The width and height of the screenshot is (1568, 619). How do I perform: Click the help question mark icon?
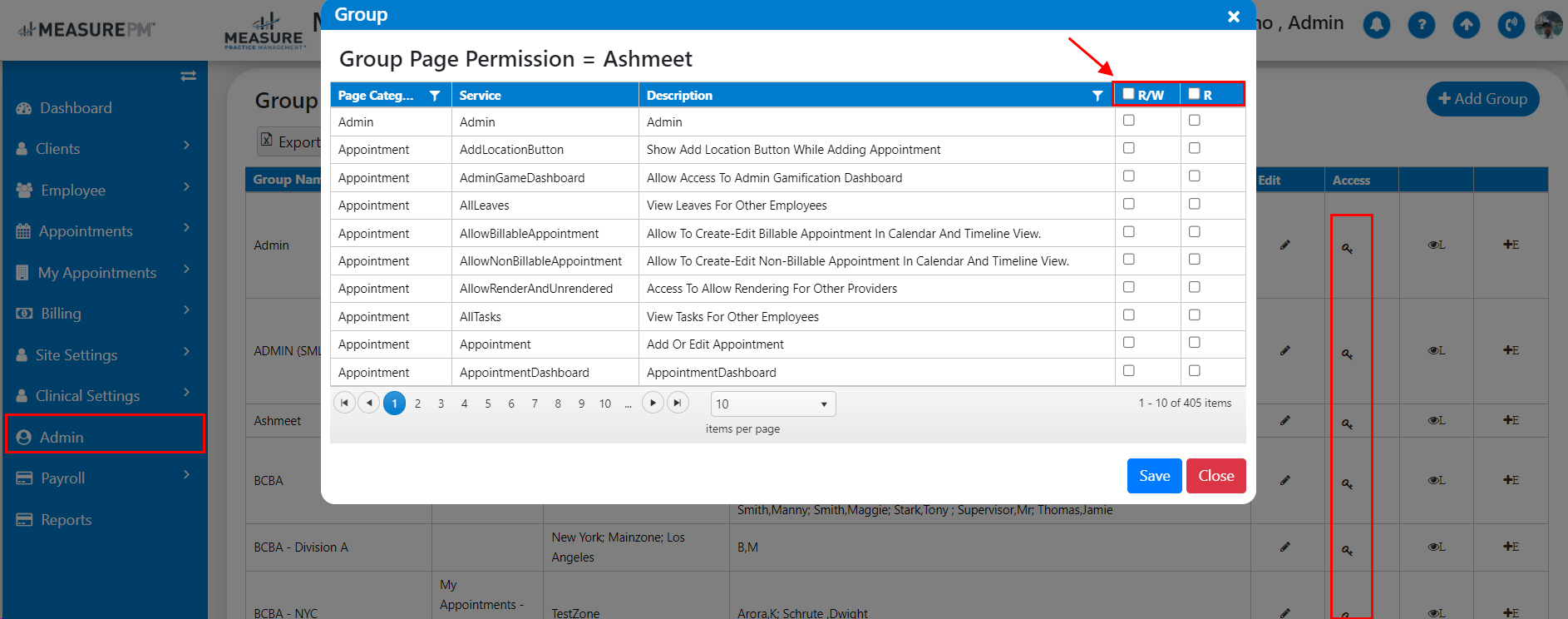pos(1421,25)
